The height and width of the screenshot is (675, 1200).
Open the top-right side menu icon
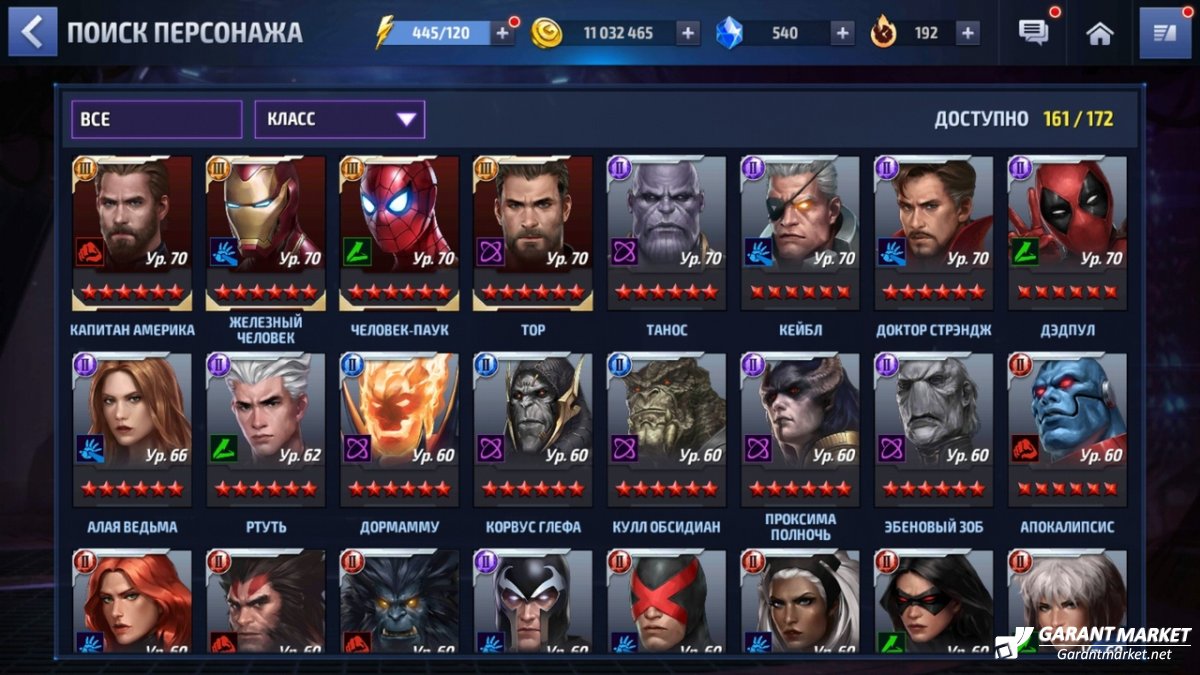pos(1165,33)
